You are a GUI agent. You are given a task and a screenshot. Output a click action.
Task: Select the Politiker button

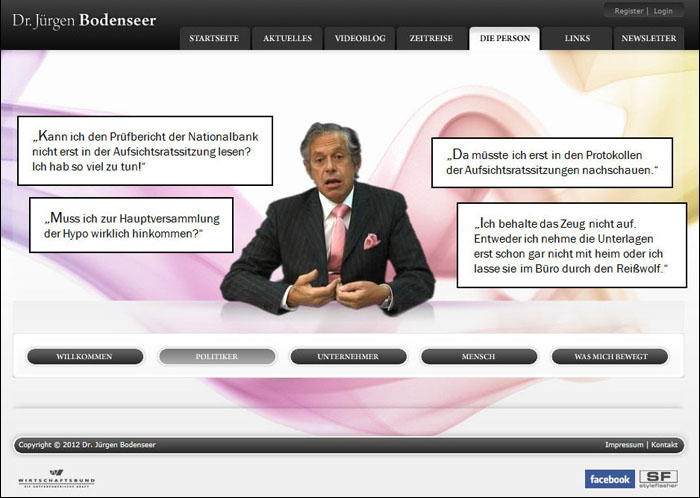point(217,357)
